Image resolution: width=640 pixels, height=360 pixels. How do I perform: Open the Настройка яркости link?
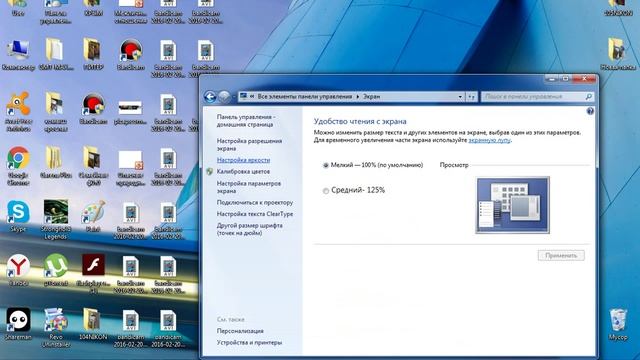click(243, 160)
